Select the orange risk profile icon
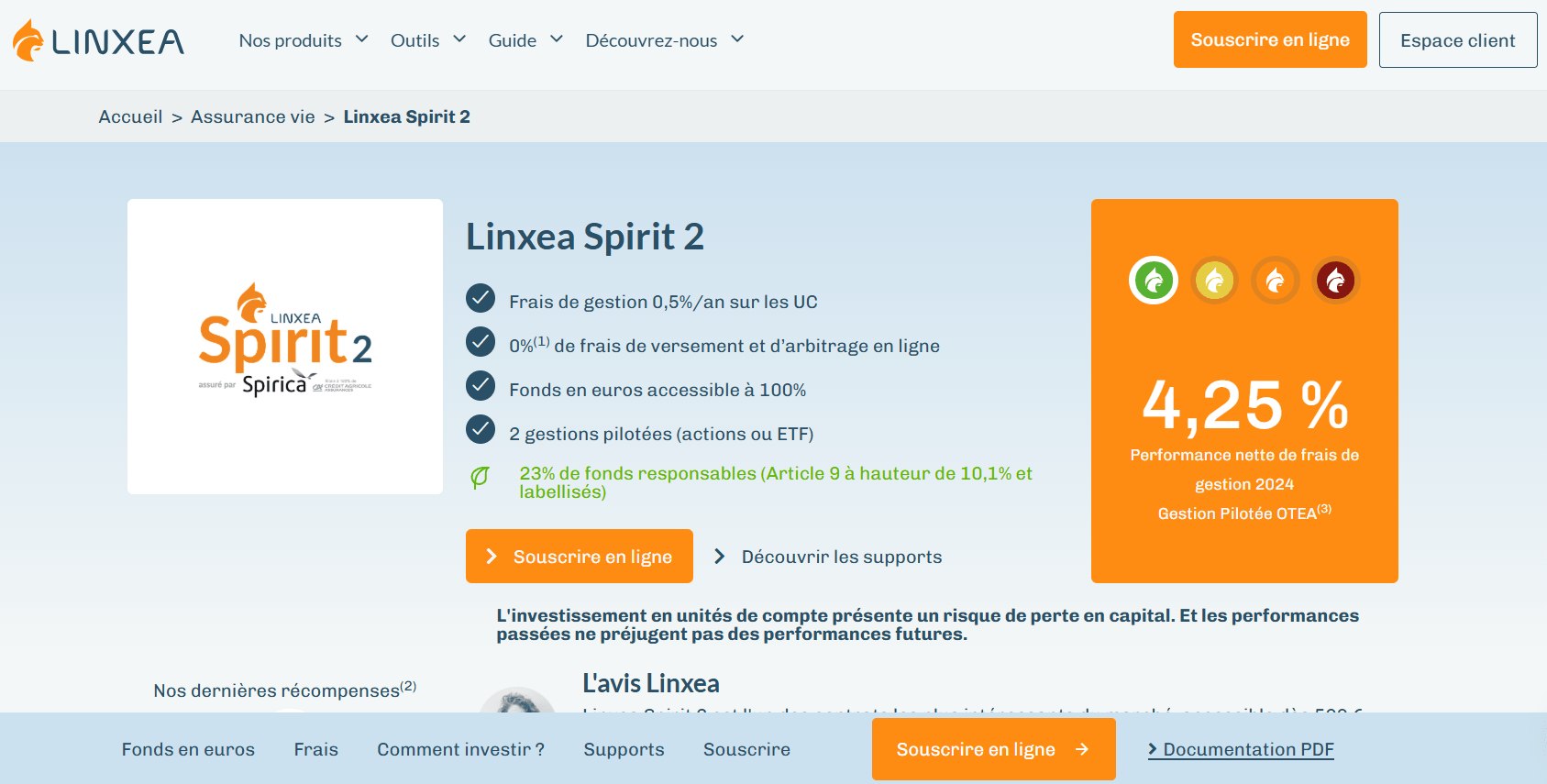 [x=1275, y=280]
